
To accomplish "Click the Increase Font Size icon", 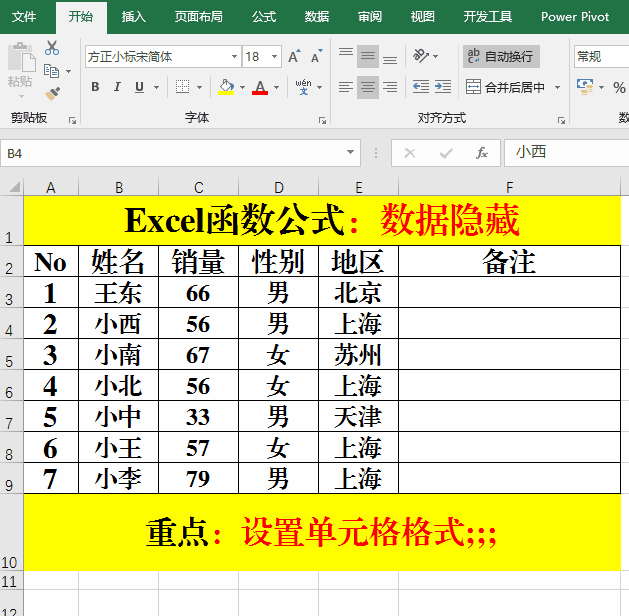I will click(295, 57).
